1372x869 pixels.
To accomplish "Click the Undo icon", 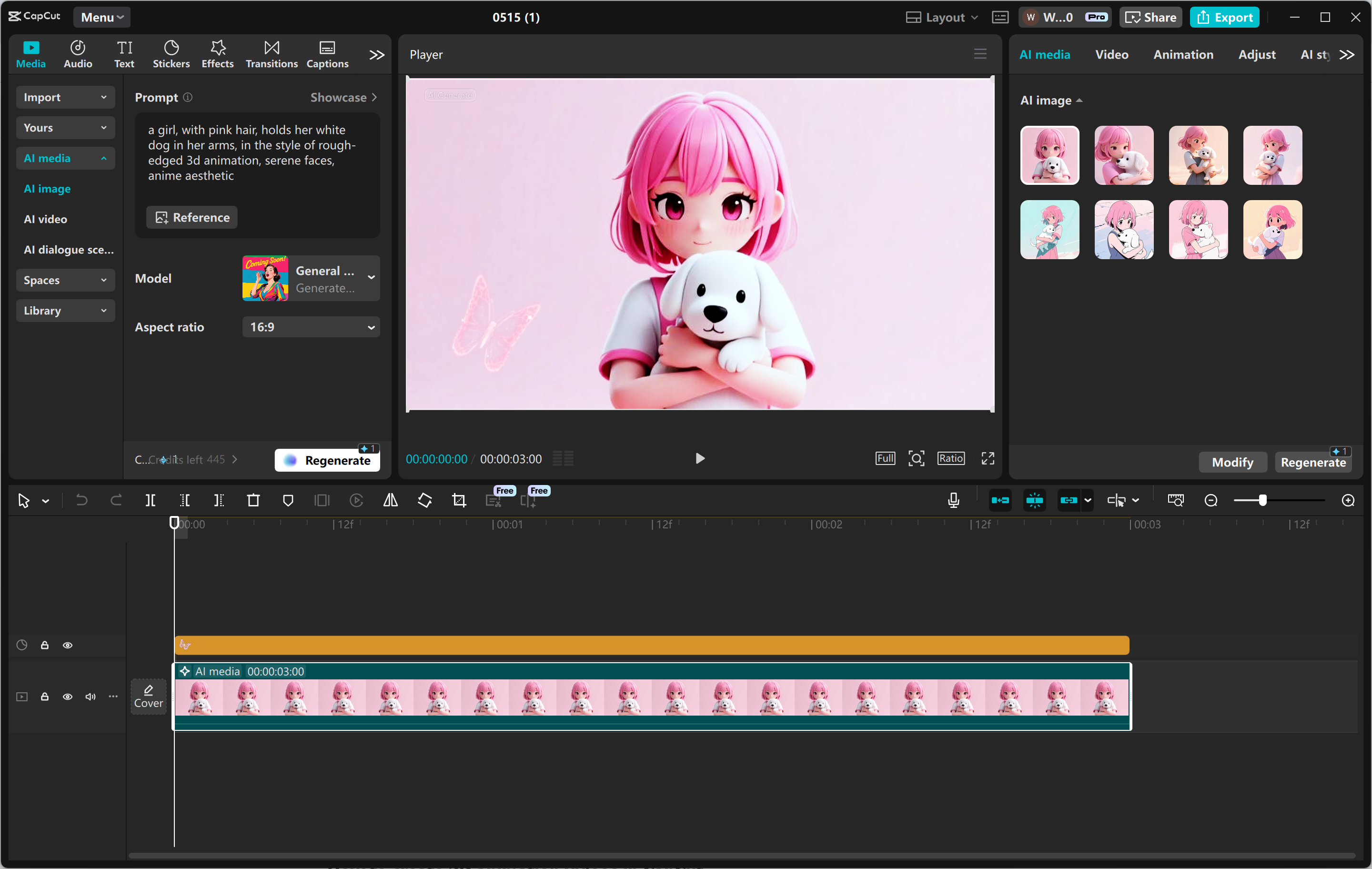I will 81,500.
